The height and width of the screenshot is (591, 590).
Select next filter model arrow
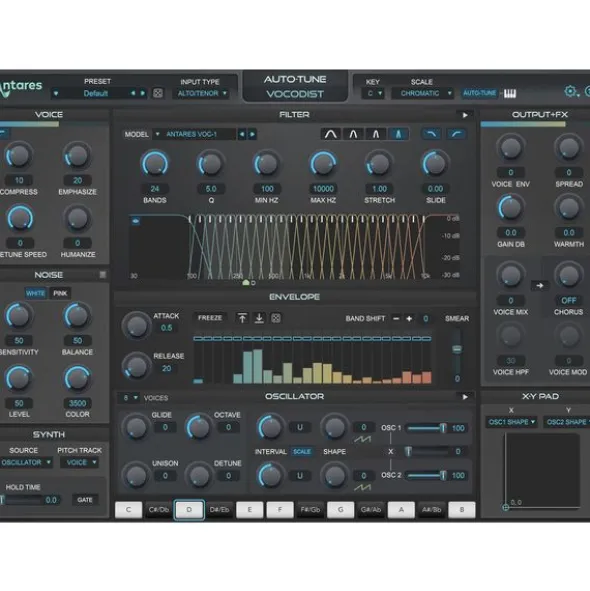click(x=252, y=134)
